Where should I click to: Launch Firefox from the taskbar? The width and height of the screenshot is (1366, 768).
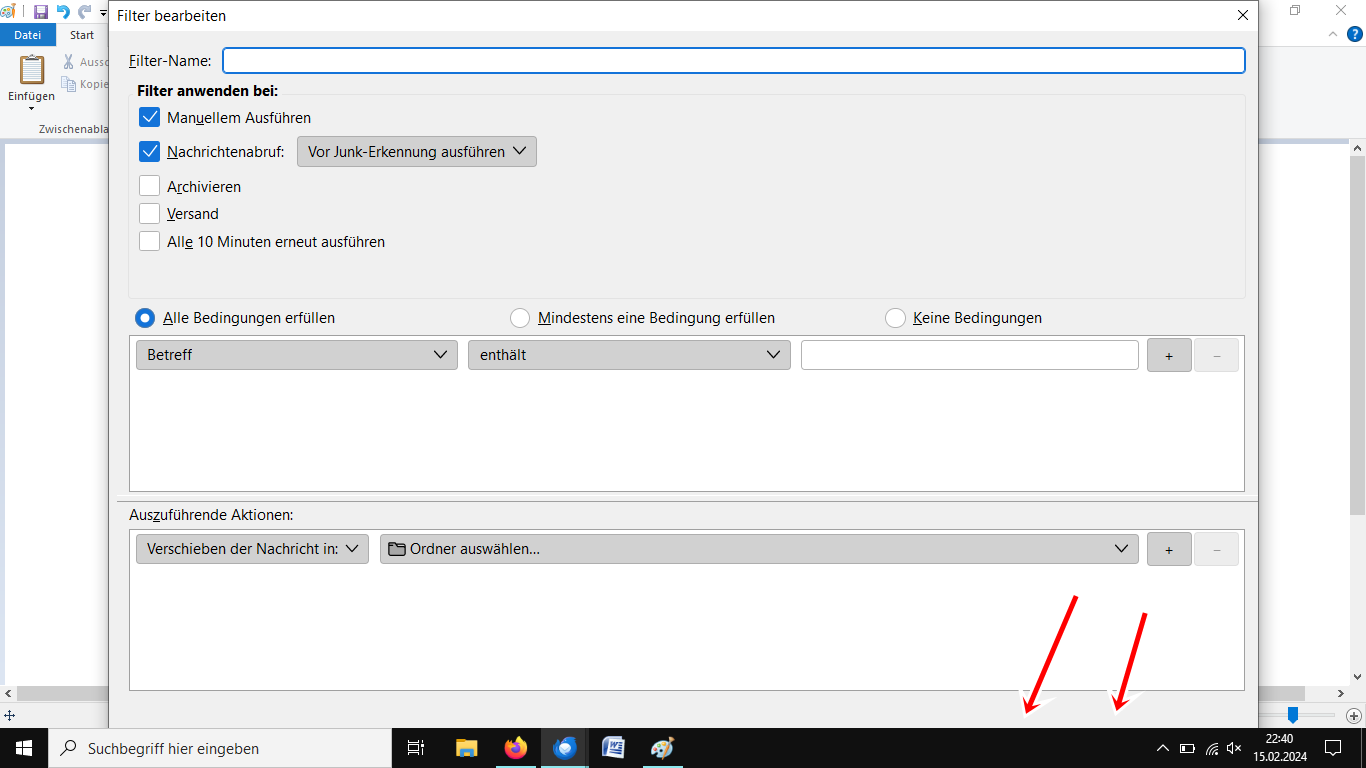(x=516, y=748)
